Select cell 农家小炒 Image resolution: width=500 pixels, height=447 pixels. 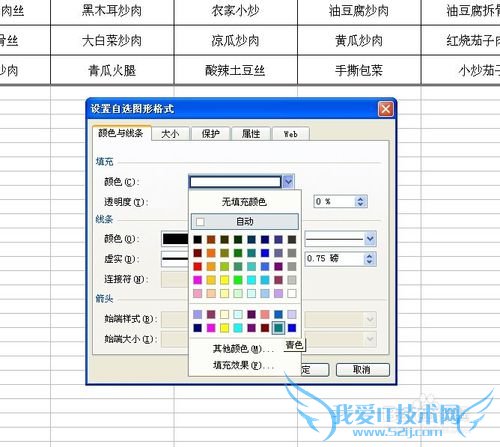(236, 11)
